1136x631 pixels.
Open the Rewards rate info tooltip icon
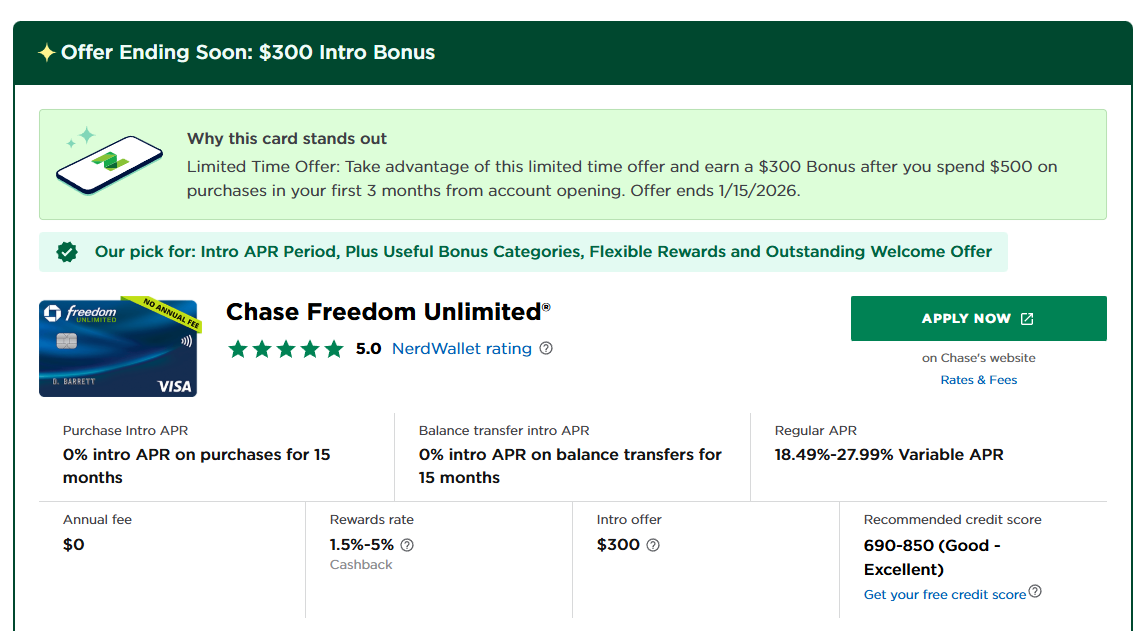(407, 545)
